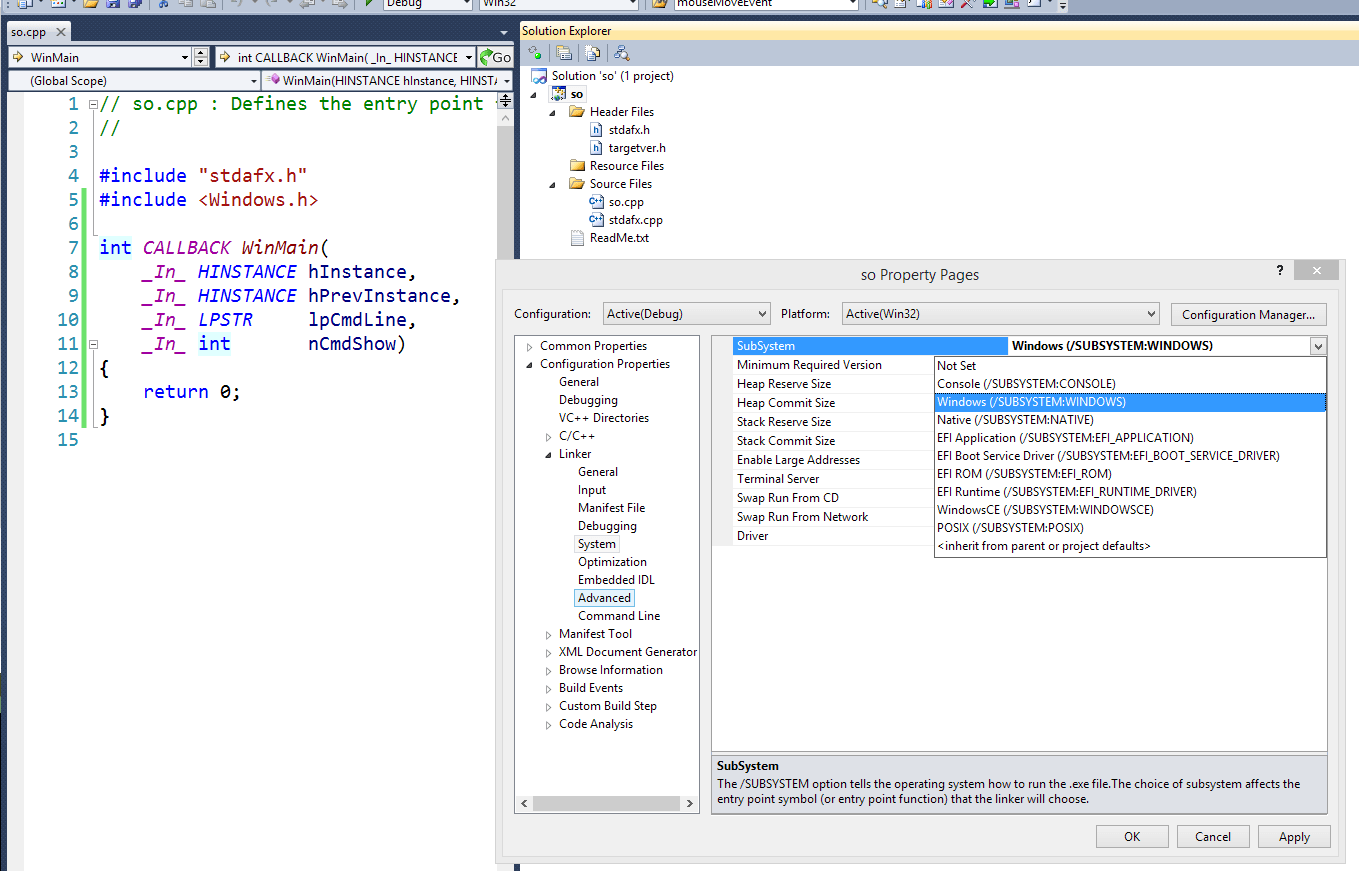This screenshot has width=1359, height=871.
Task: Click the View Class Diagram icon
Action: (622, 53)
